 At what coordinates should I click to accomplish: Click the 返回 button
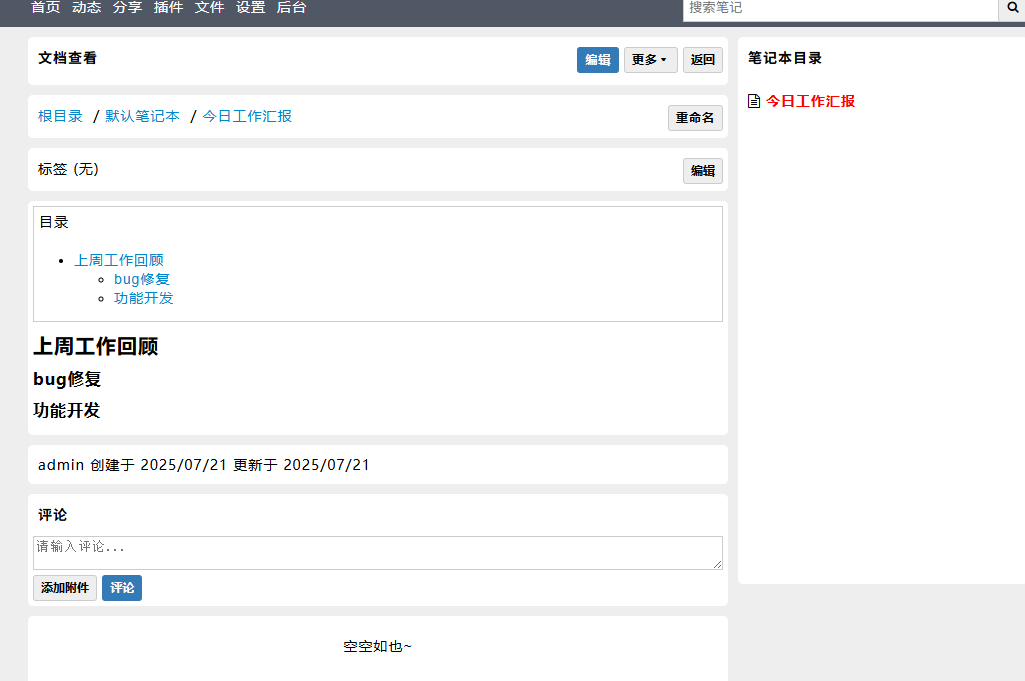coord(703,59)
